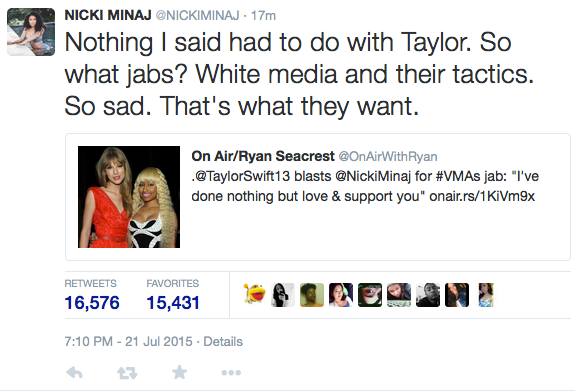
Task: Click the quoted tweet photo thumbnail
Action: point(129,197)
